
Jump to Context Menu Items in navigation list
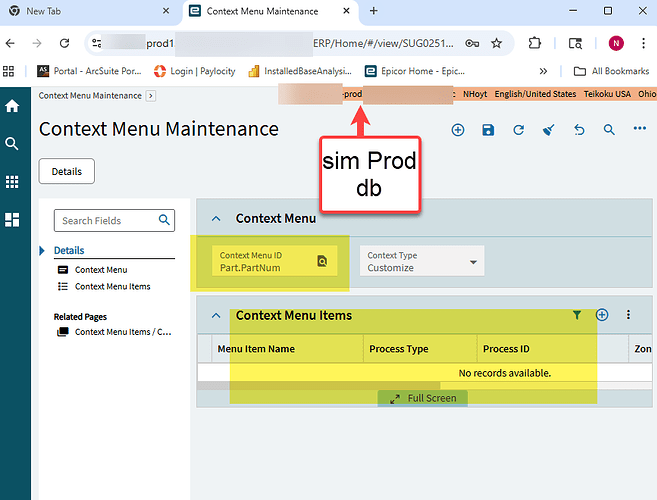pyautogui.click(x=112, y=287)
